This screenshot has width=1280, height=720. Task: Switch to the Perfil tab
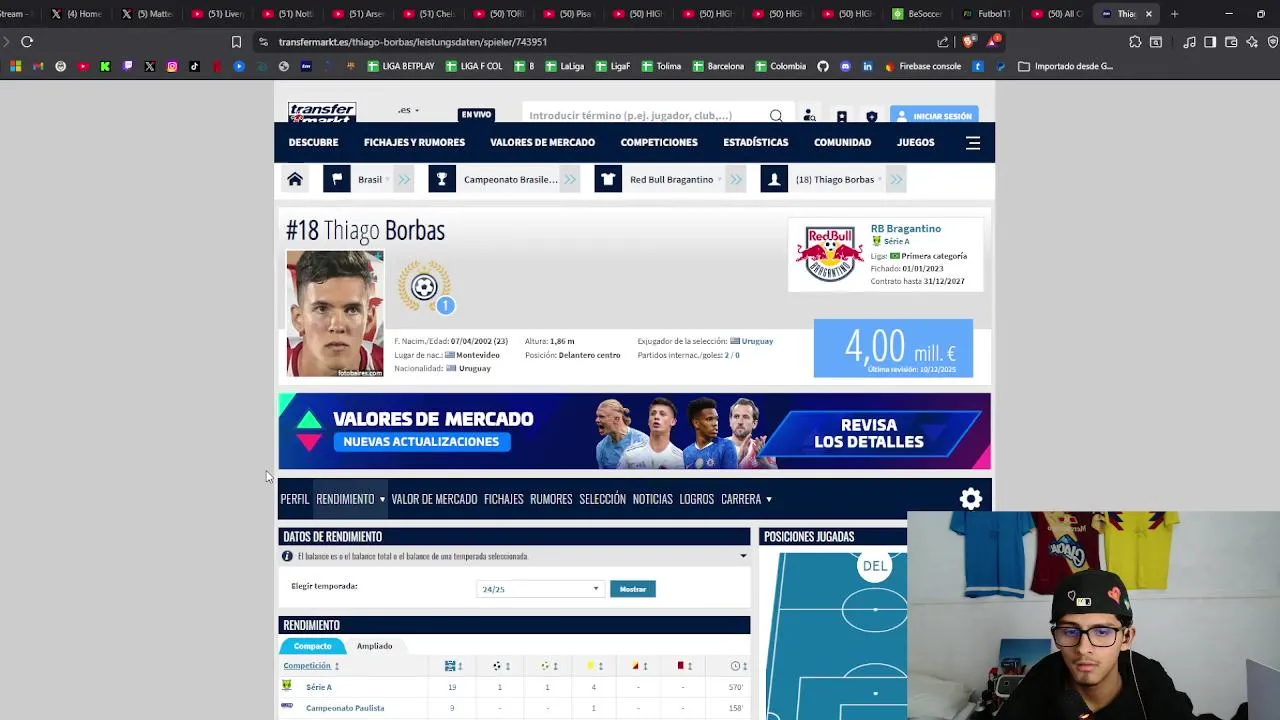click(295, 499)
